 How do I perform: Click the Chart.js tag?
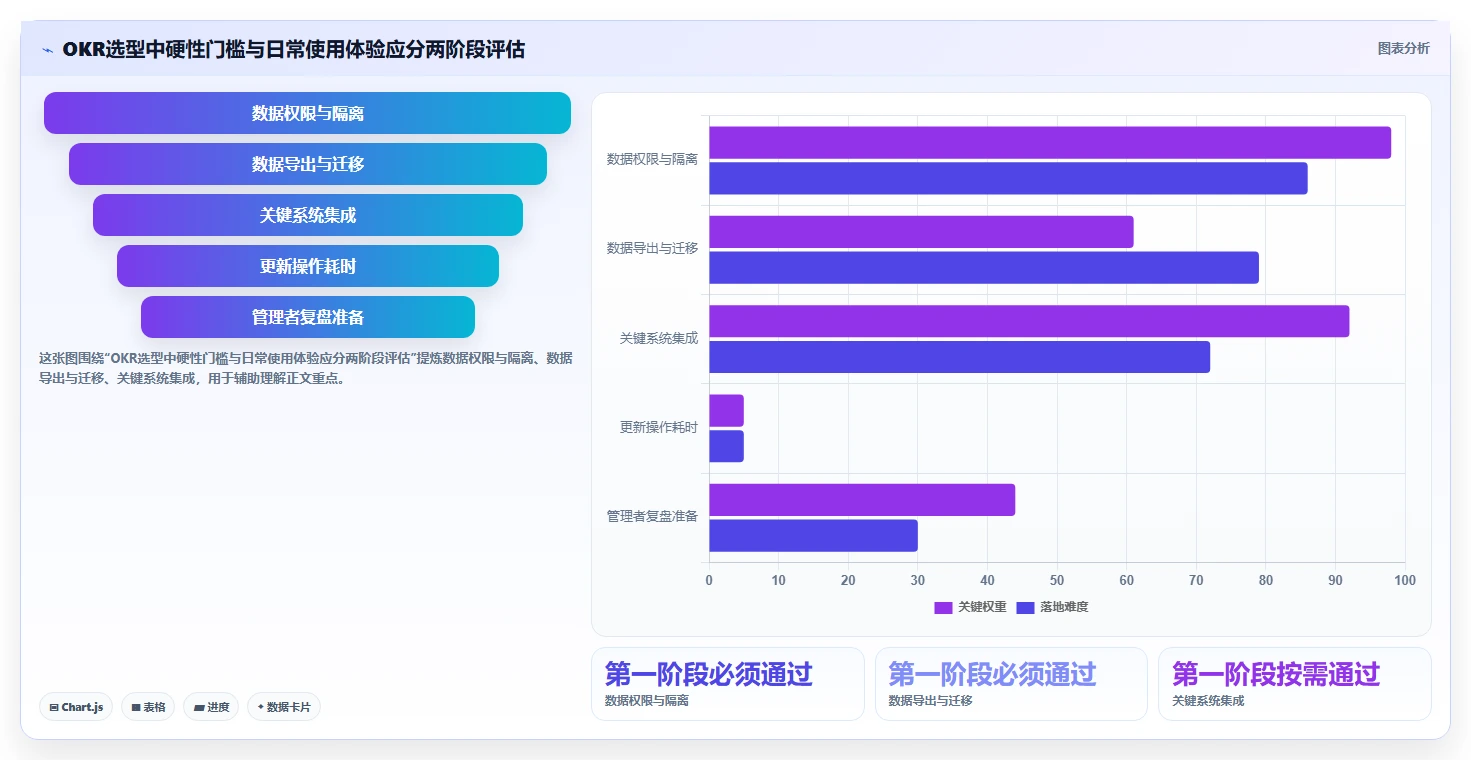point(77,707)
